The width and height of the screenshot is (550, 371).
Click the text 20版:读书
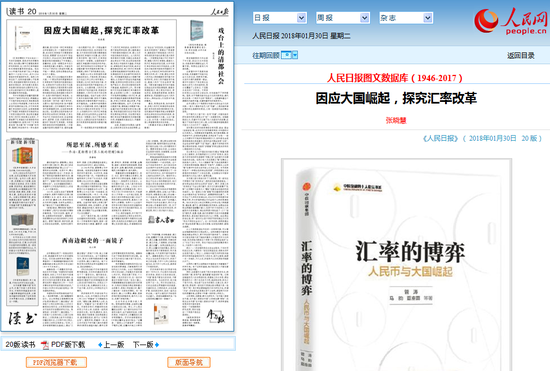click(x=20, y=345)
